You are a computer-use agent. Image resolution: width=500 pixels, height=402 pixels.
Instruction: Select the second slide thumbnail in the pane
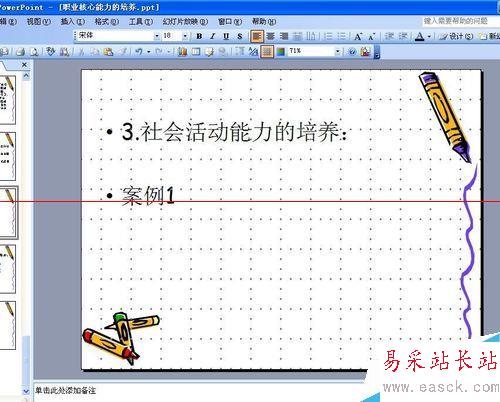7,156
